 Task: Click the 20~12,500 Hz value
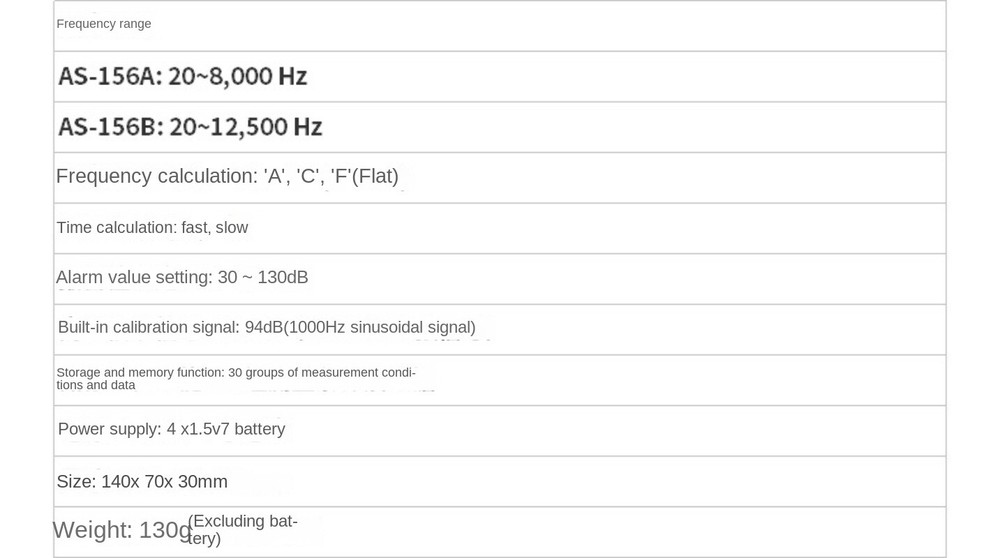246,127
